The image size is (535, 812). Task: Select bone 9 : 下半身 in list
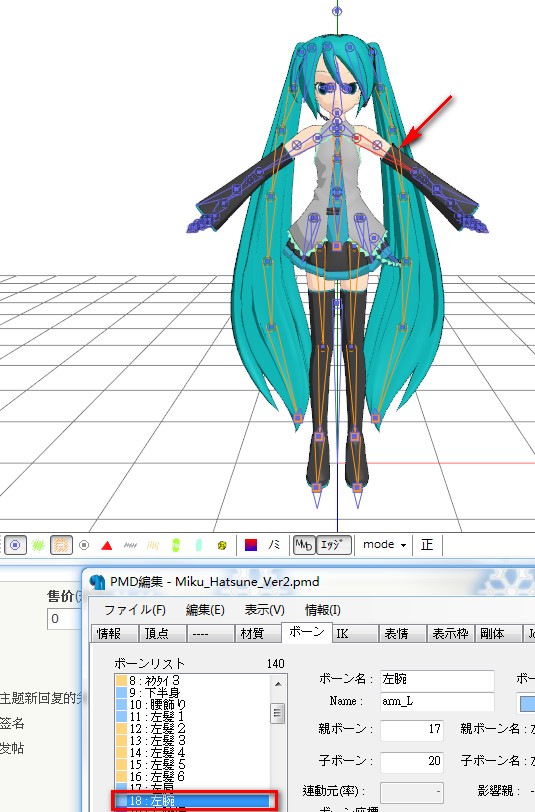click(192, 692)
